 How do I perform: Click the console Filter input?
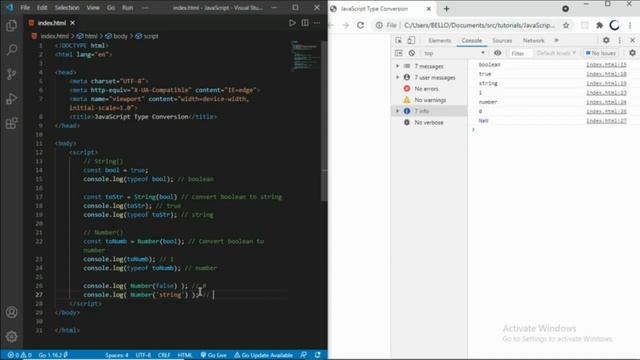pyautogui.click(x=520, y=53)
